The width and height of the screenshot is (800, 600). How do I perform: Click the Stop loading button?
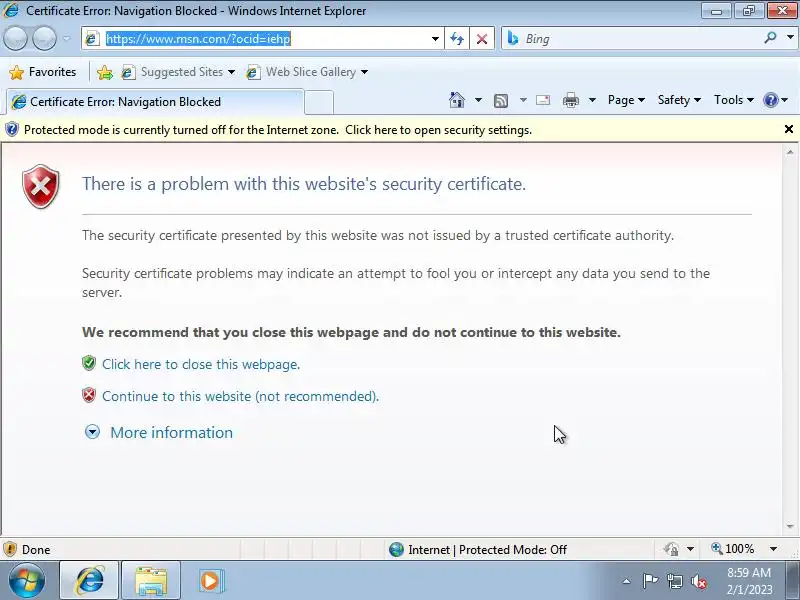[x=481, y=39]
